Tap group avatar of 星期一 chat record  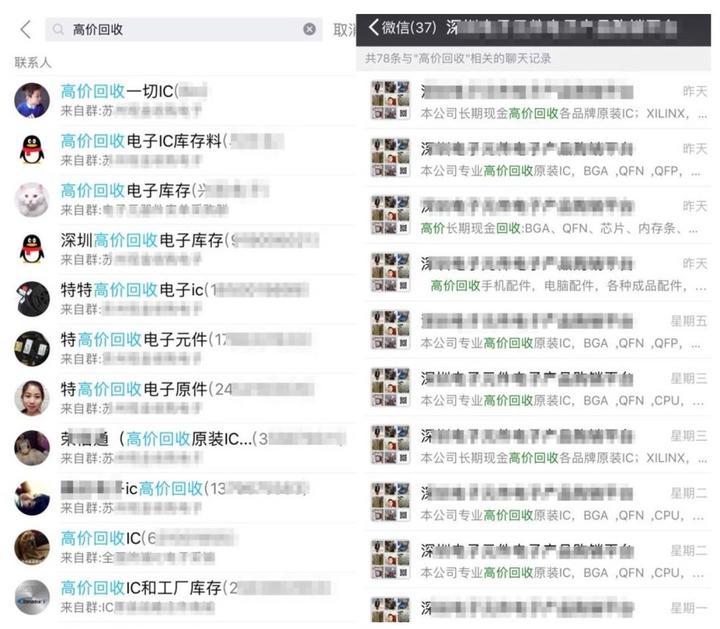pos(390,610)
